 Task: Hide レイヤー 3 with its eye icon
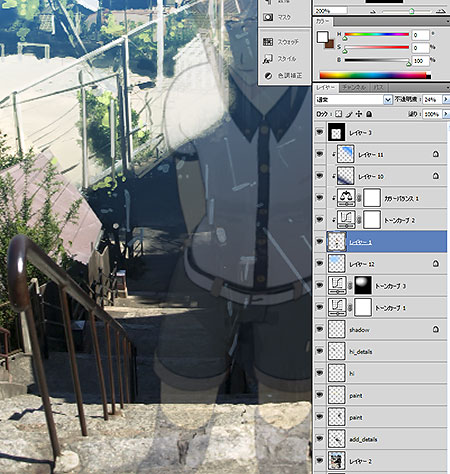[x=320, y=132]
